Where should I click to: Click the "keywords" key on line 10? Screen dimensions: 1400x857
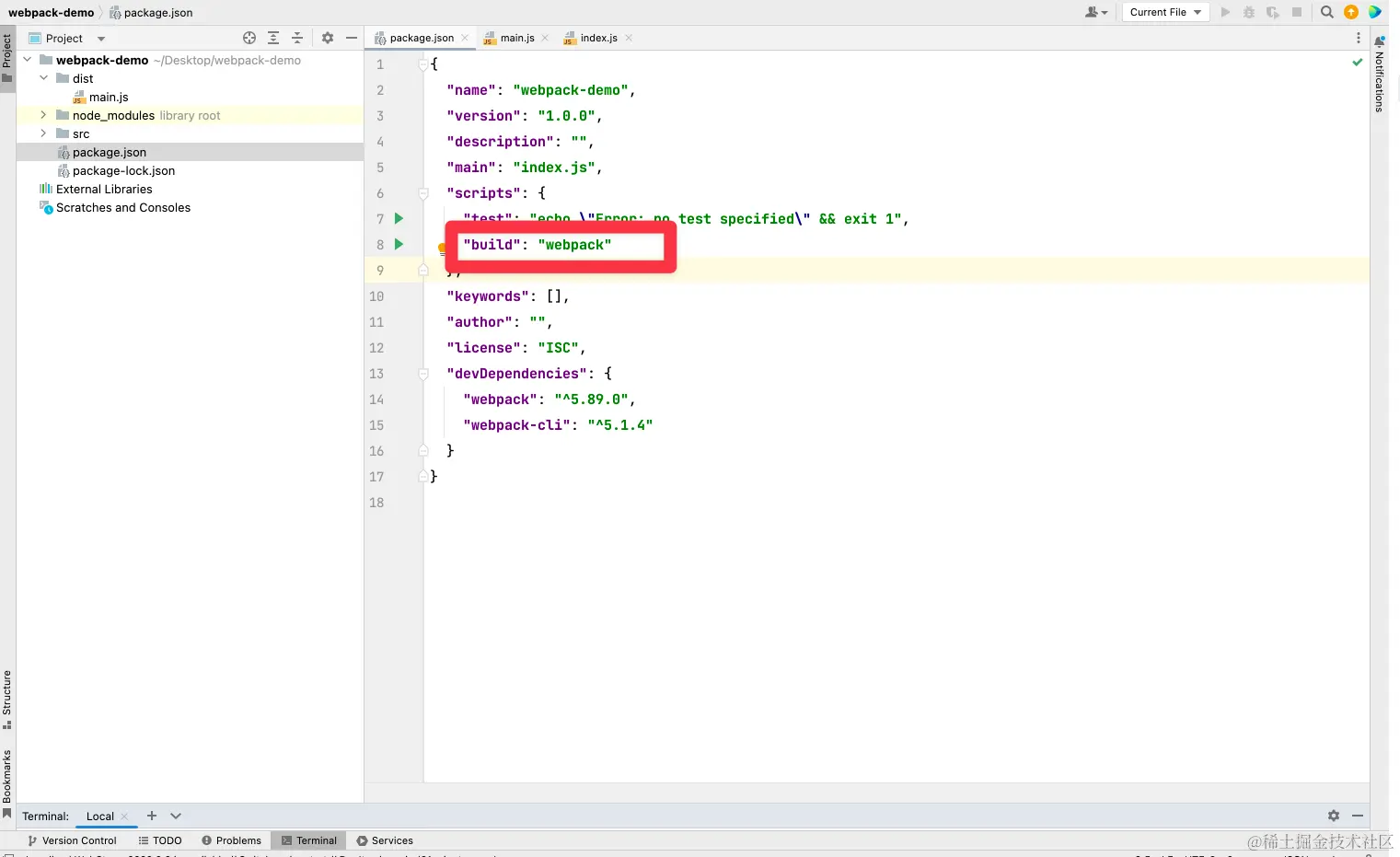pos(488,296)
